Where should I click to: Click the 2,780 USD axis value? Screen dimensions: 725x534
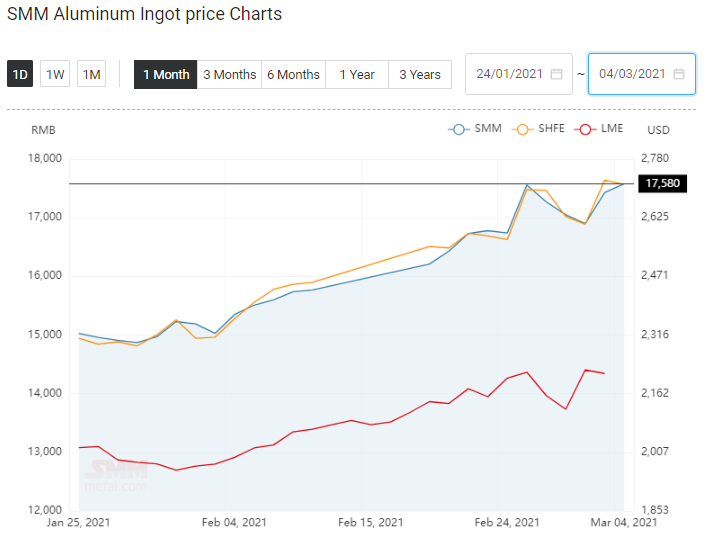coord(655,158)
